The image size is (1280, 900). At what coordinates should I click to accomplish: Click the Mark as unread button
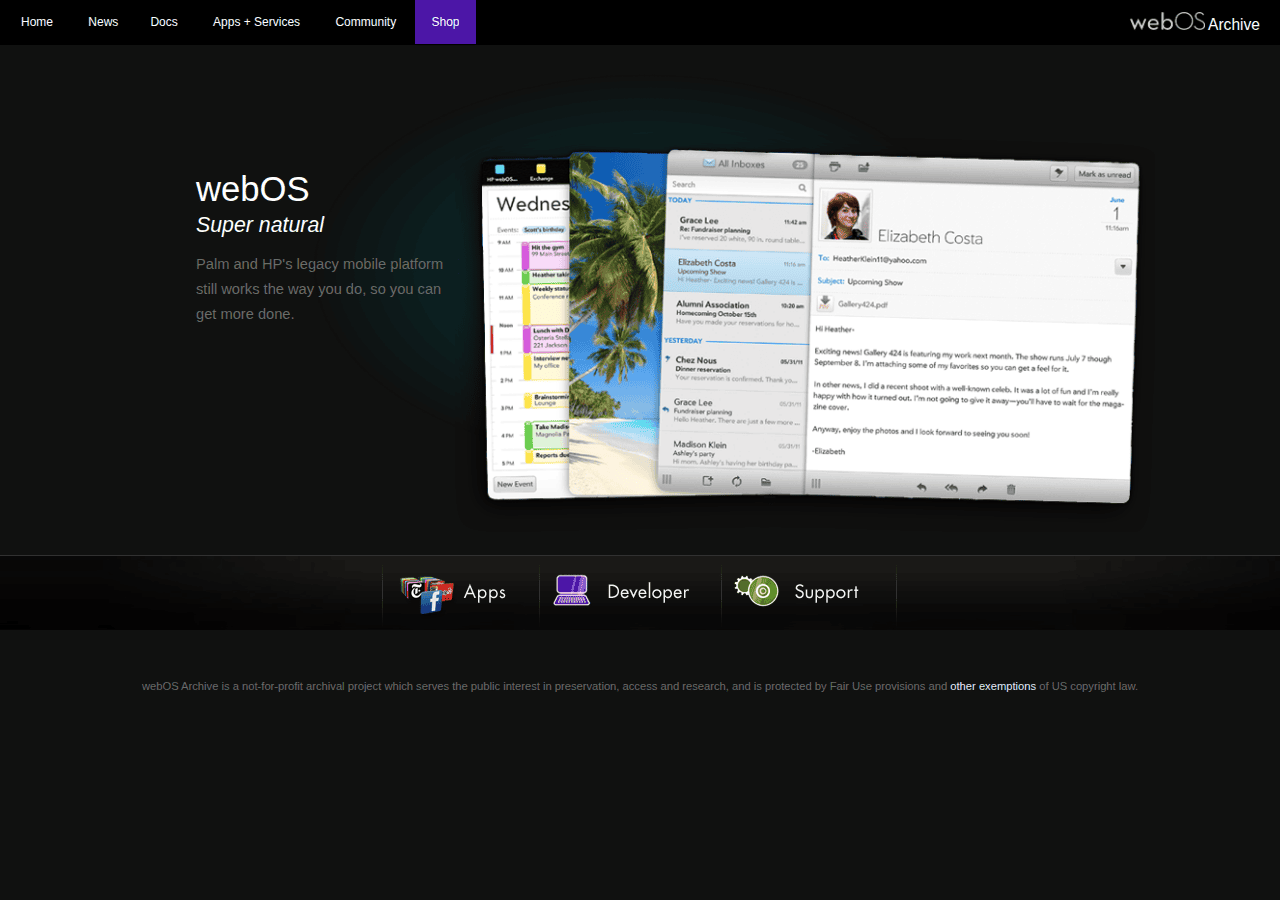[1105, 174]
